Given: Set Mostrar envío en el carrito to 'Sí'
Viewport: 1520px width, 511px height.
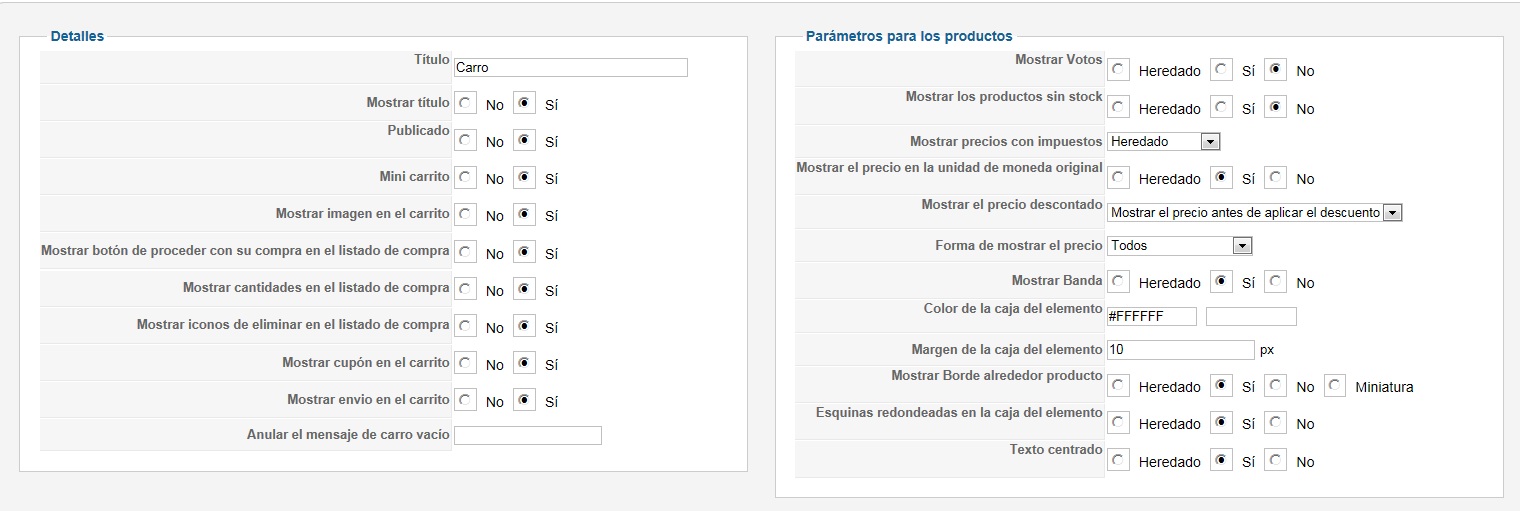Looking at the screenshot, I should coord(525,400).
